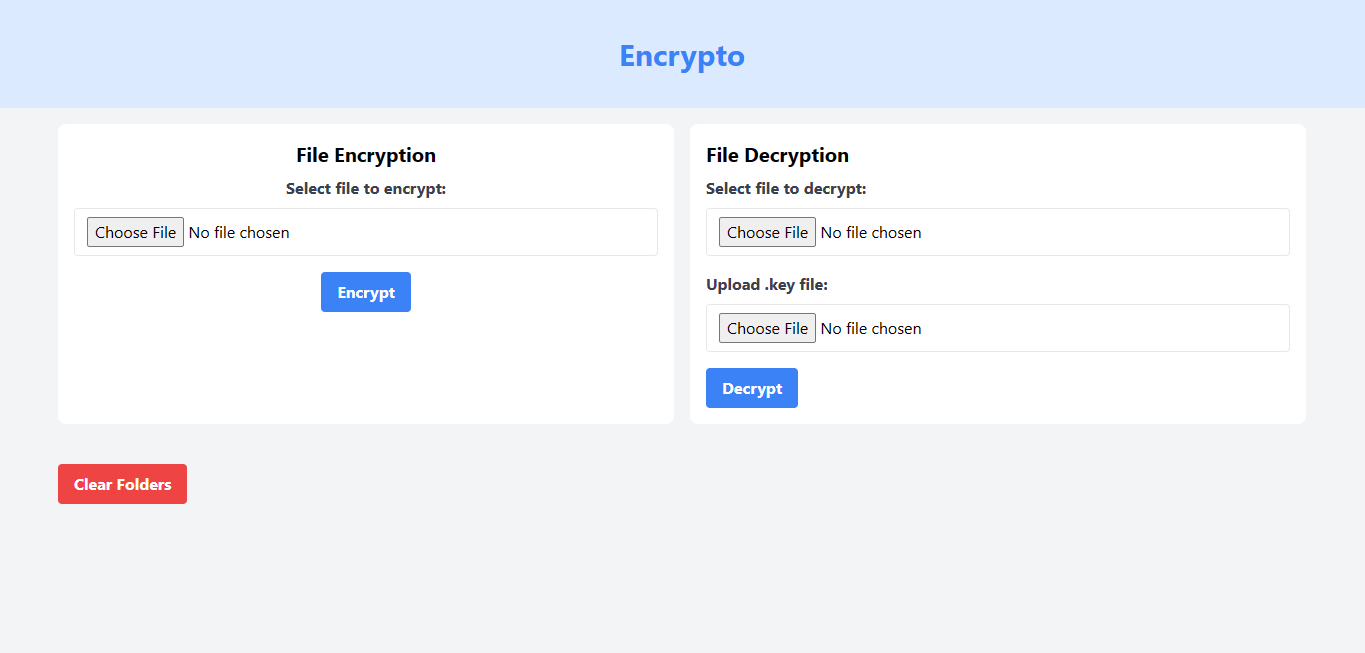The width and height of the screenshot is (1365, 653).
Task: Click the 'Select file to decrypt:' label
Action: pyautogui.click(x=786, y=188)
